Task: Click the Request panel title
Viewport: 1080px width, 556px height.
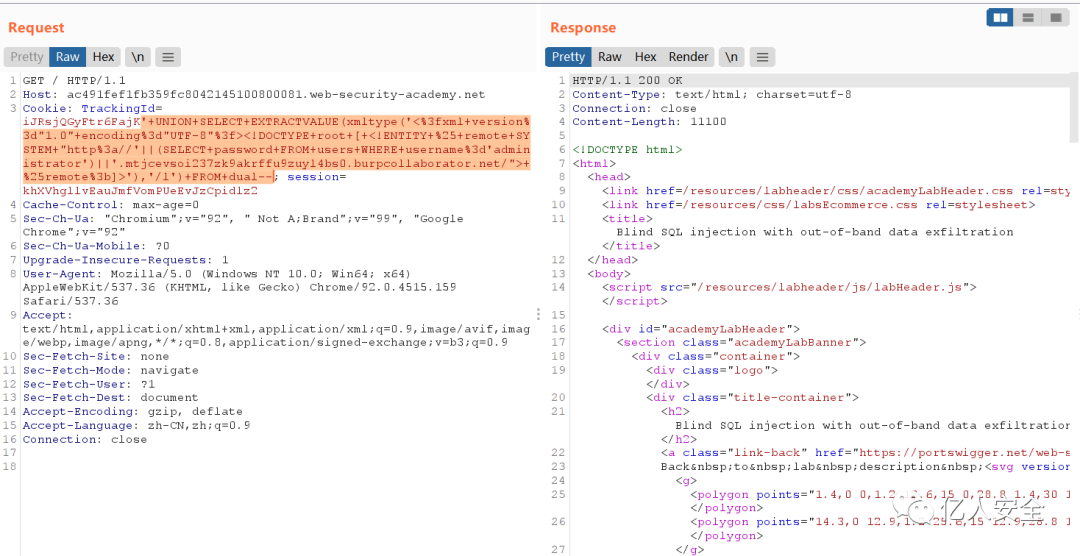Action: point(36,28)
